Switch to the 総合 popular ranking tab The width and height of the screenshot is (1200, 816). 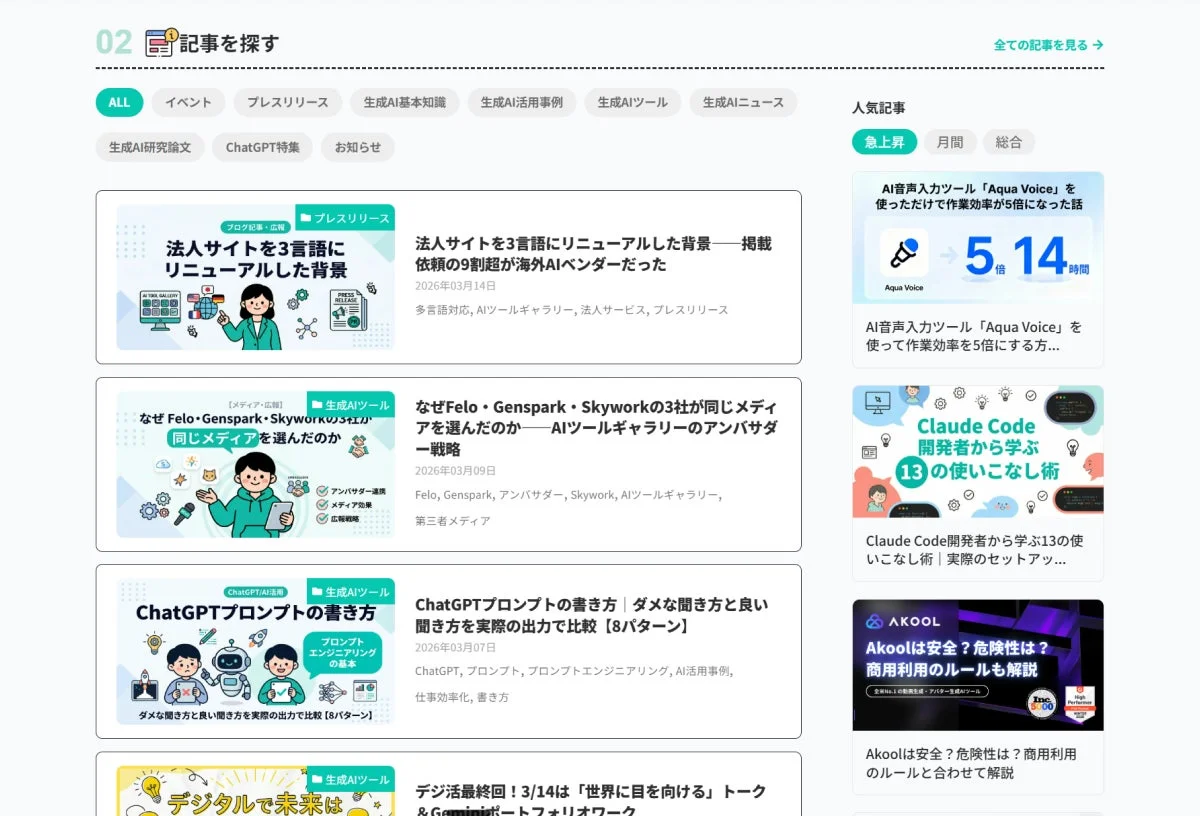(1009, 141)
